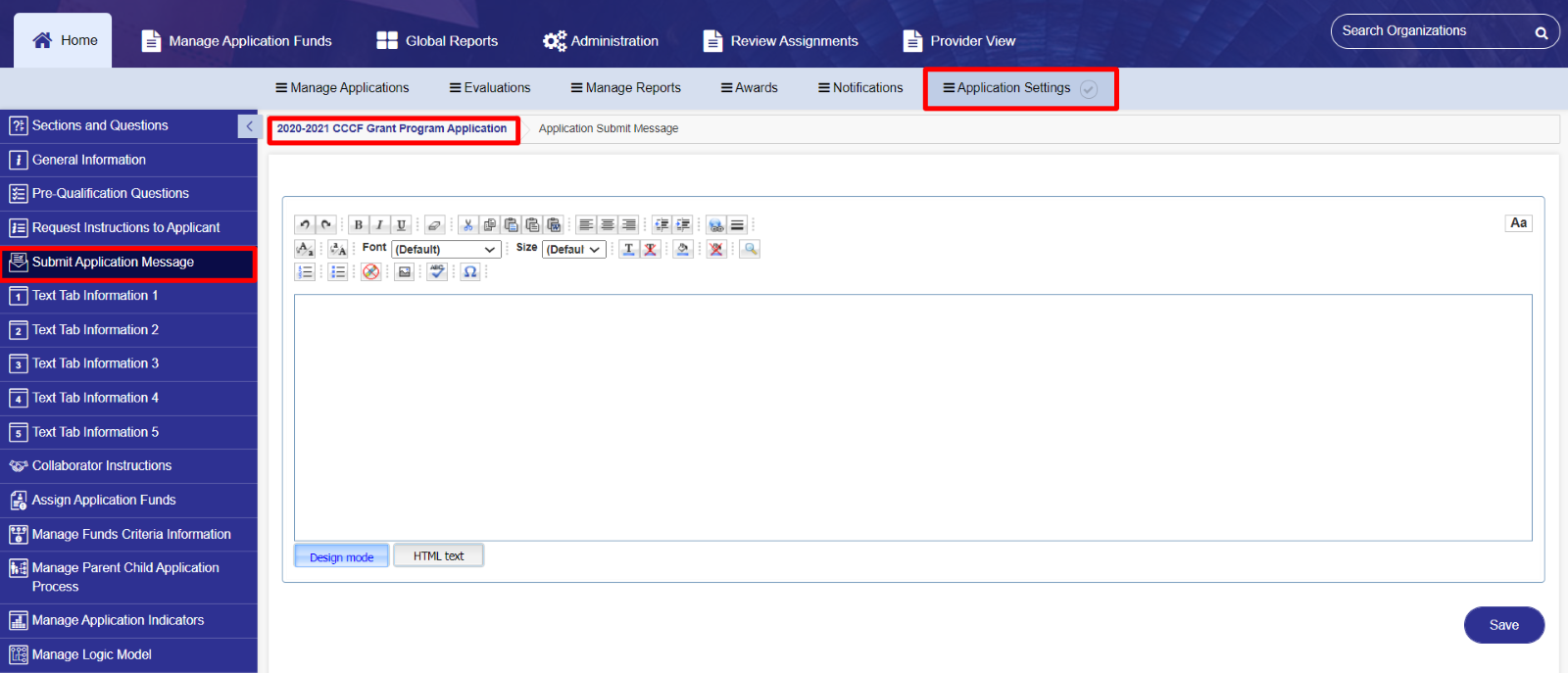Click the scissors Cut icon

[x=468, y=224]
